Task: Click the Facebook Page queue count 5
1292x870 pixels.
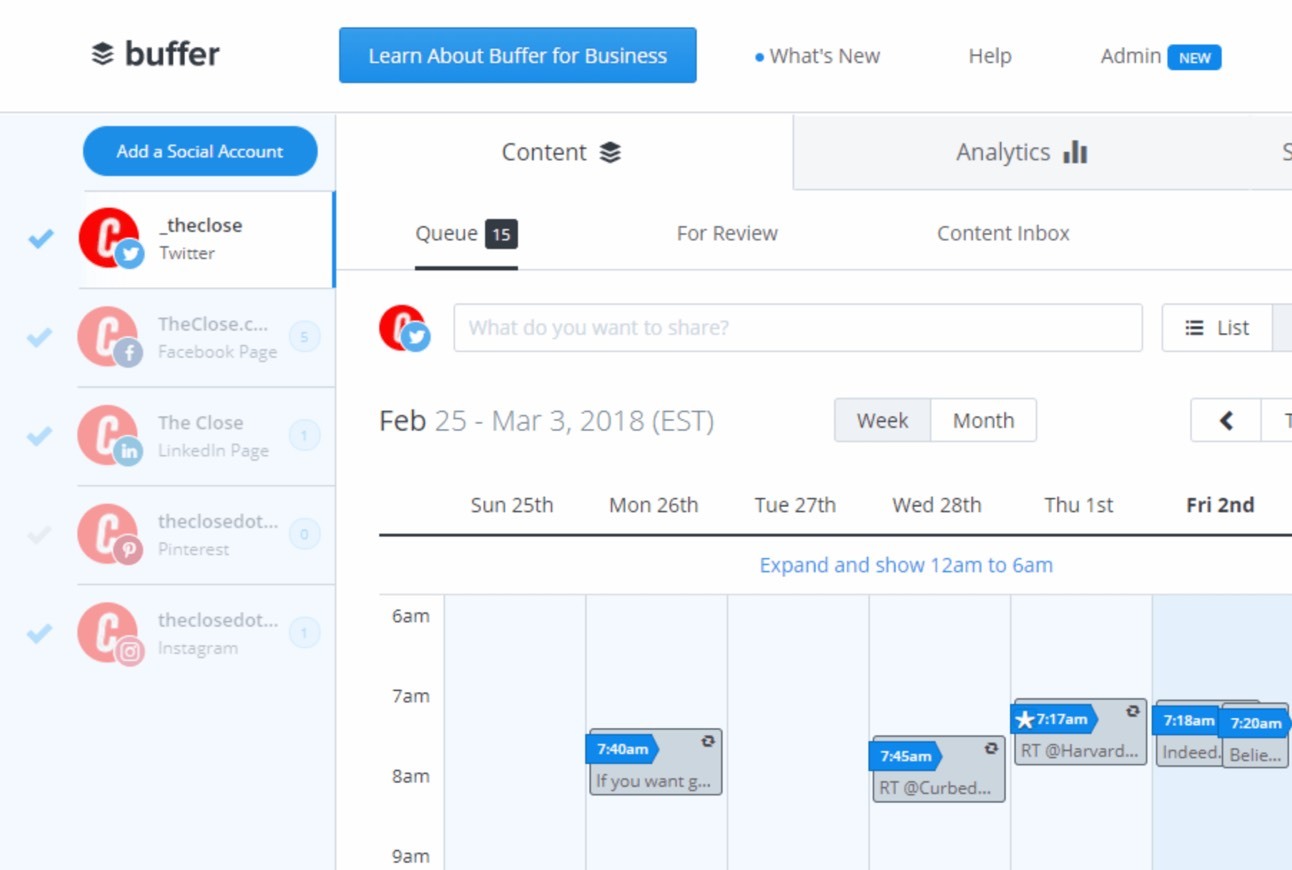Action: [305, 337]
